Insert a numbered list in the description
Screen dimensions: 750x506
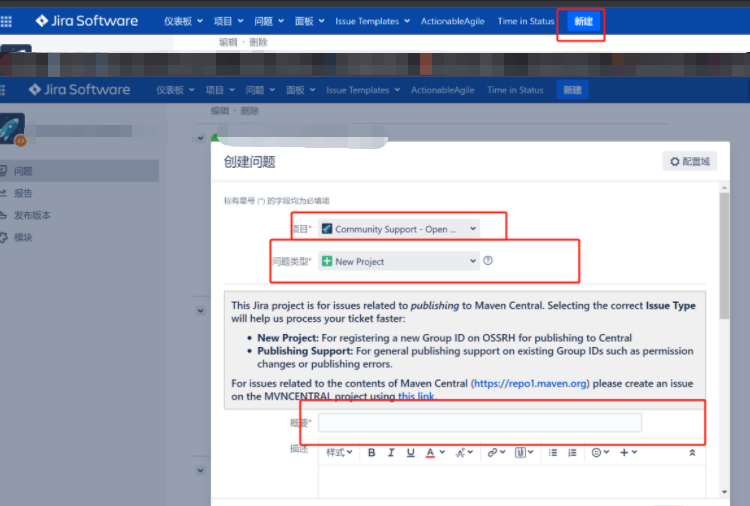[572, 452]
